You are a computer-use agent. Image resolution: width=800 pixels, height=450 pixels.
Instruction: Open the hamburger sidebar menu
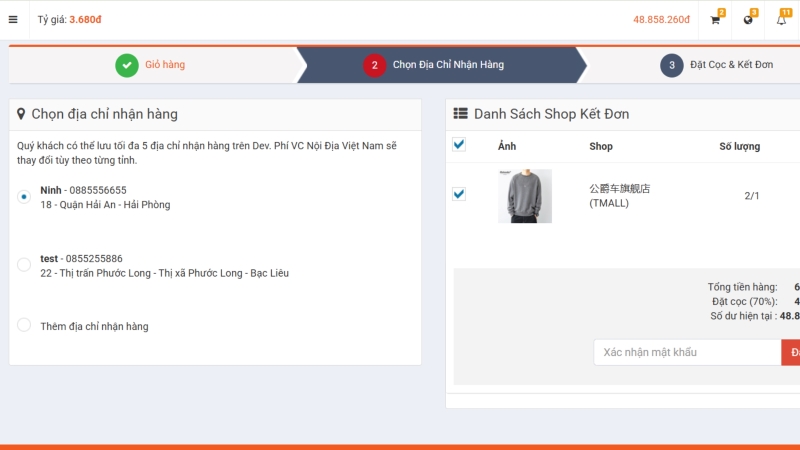click(x=13, y=19)
